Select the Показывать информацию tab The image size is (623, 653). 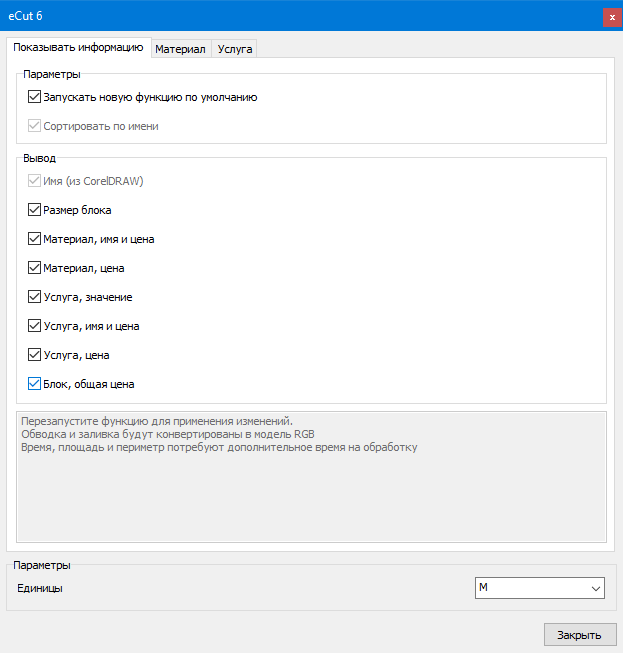(x=78, y=47)
